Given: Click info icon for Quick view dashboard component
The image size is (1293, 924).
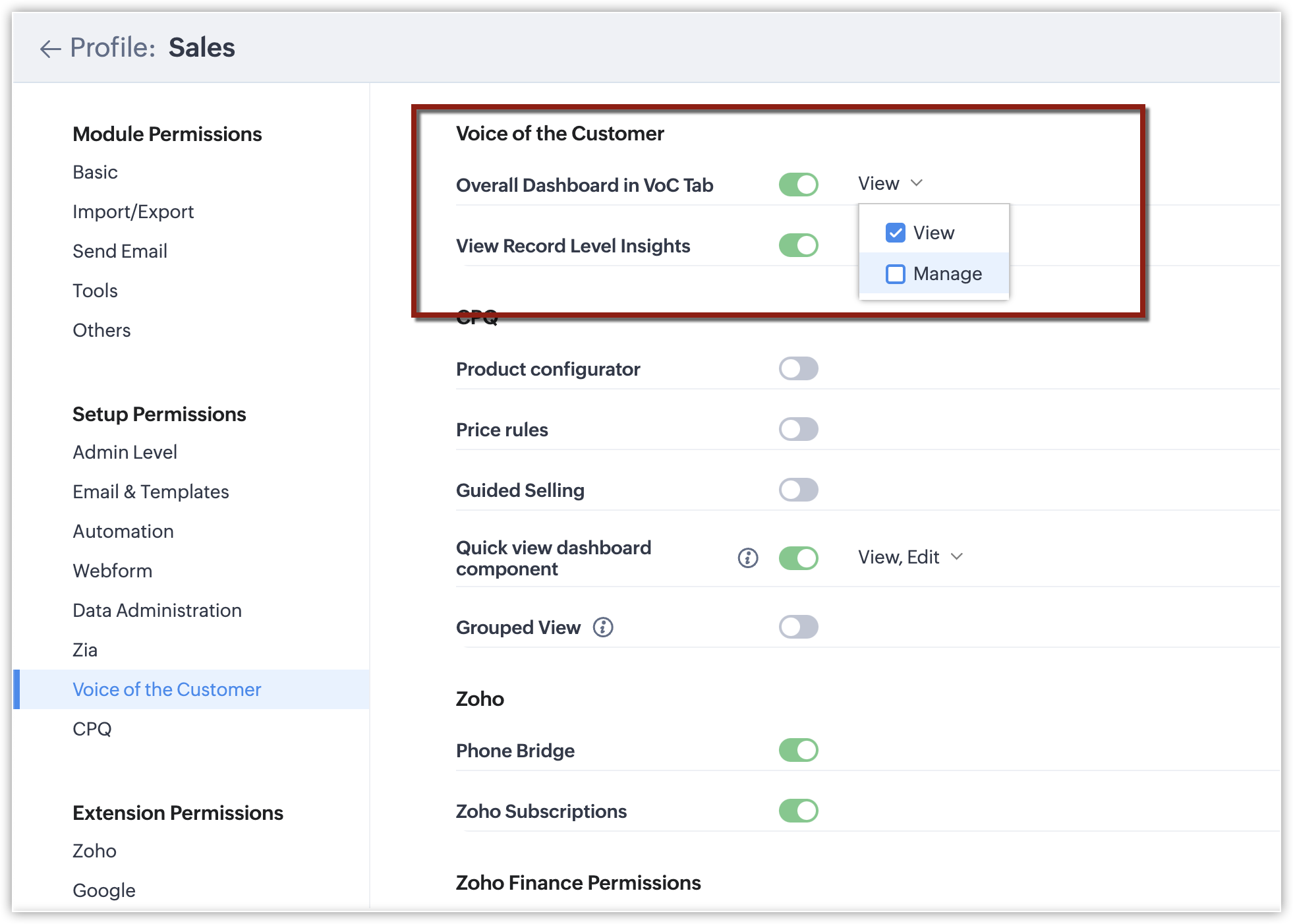Looking at the screenshot, I should 747,558.
